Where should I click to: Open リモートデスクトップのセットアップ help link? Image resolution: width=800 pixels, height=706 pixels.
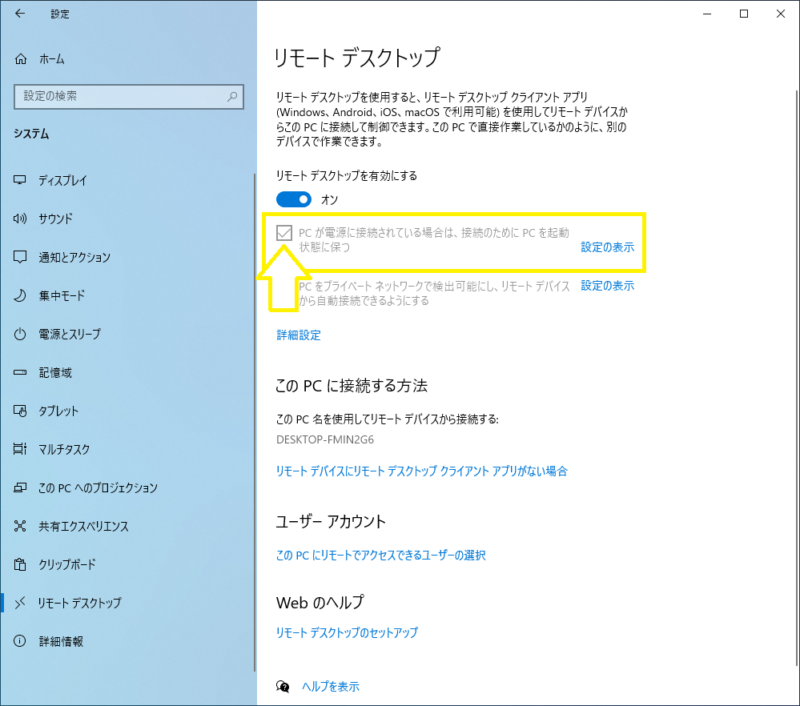tap(347, 633)
